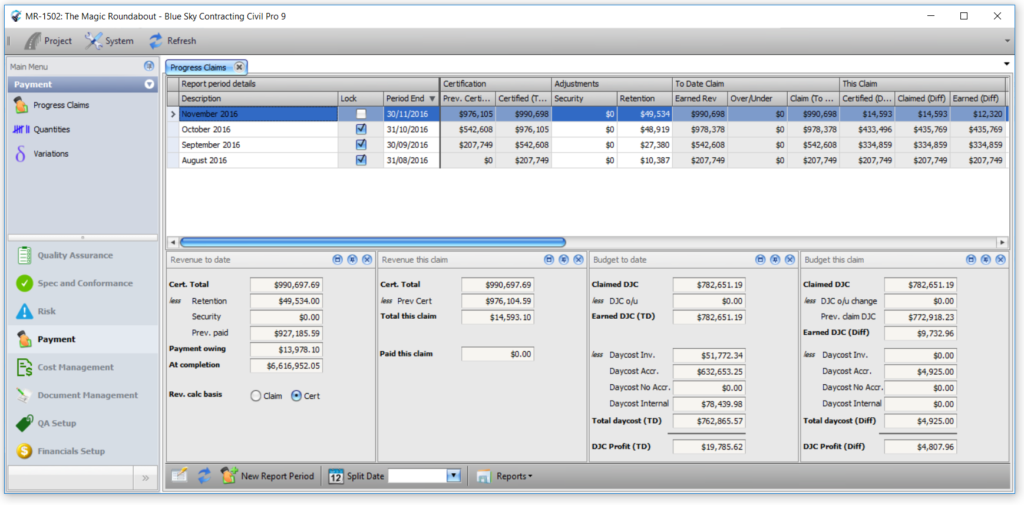Create a New Report Period
This screenshot has width=1024, height=505.
pyautogui.click(x=268, y=476)
